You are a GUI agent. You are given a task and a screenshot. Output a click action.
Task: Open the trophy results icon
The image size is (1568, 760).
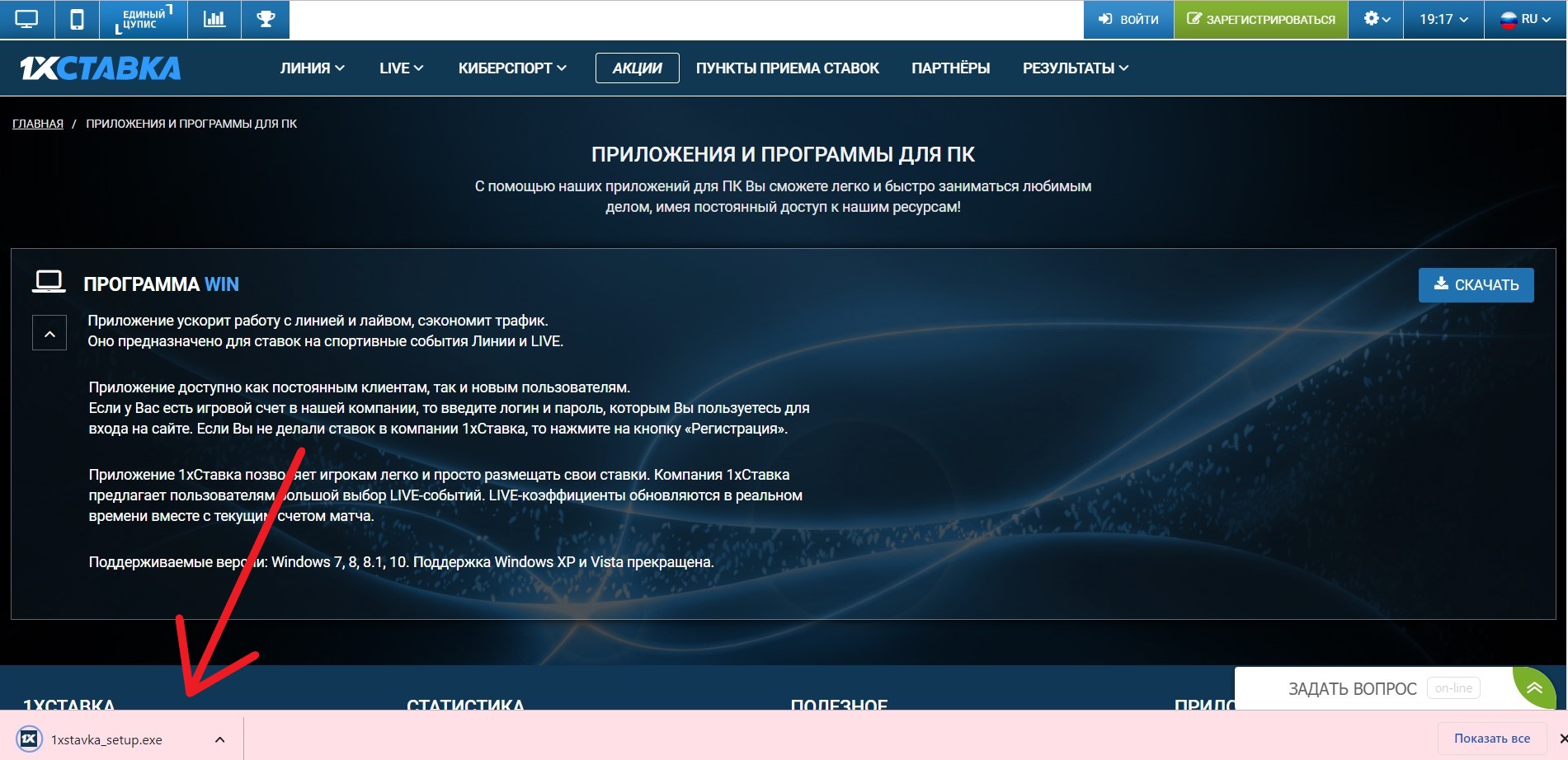(266, 19)
